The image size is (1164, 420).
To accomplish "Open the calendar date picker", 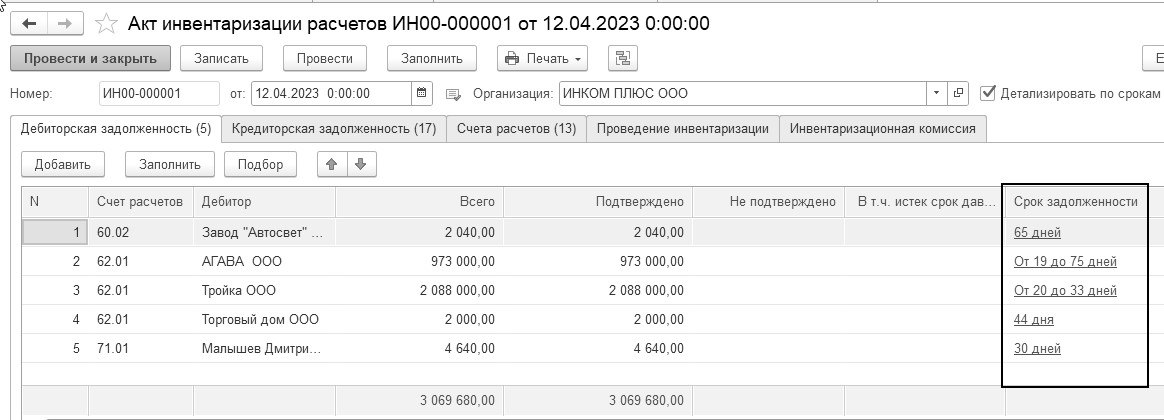I will point(423,94).
